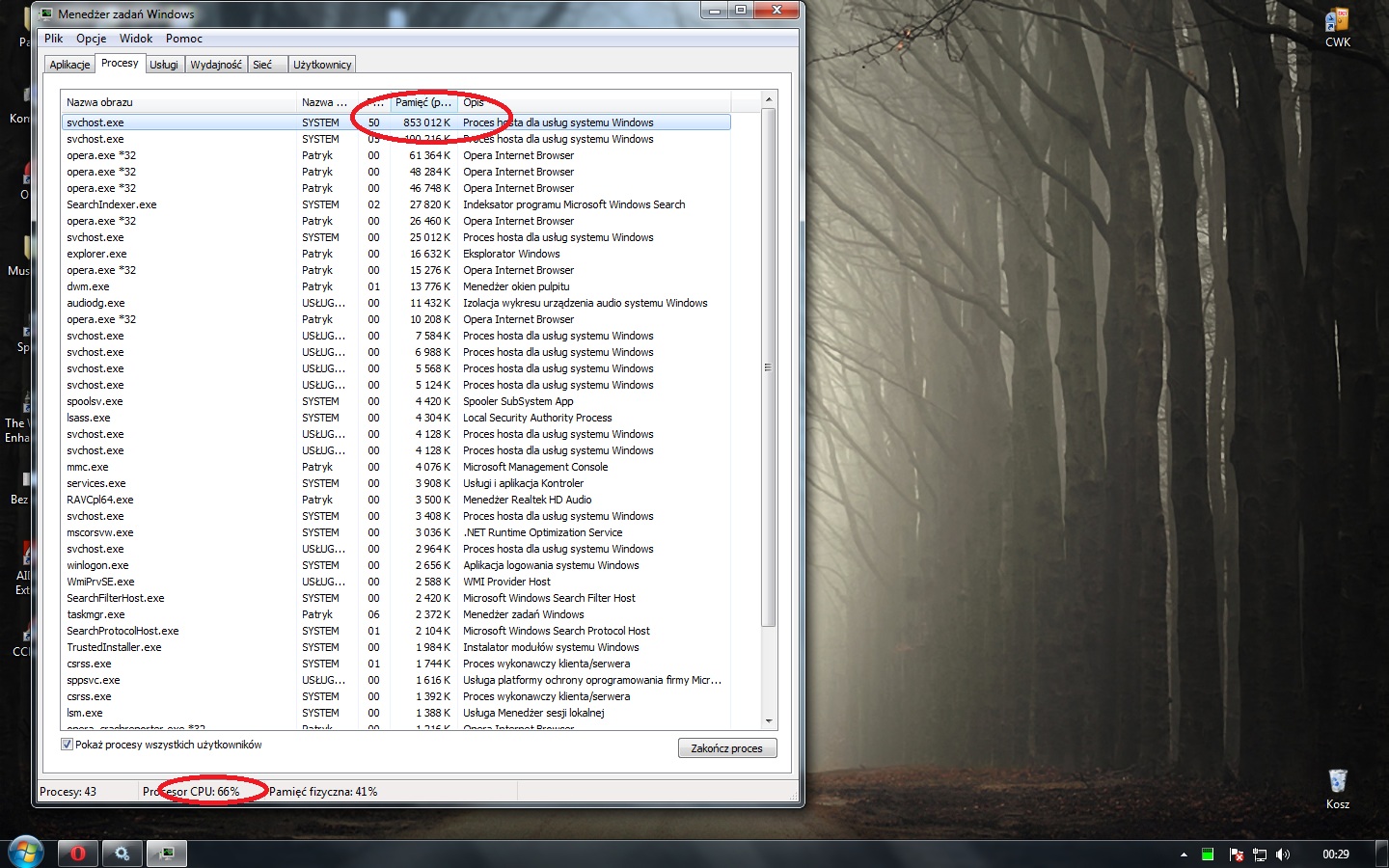
Task: Sort by the 'Opis' column header
Action: [x=594, y=102]
